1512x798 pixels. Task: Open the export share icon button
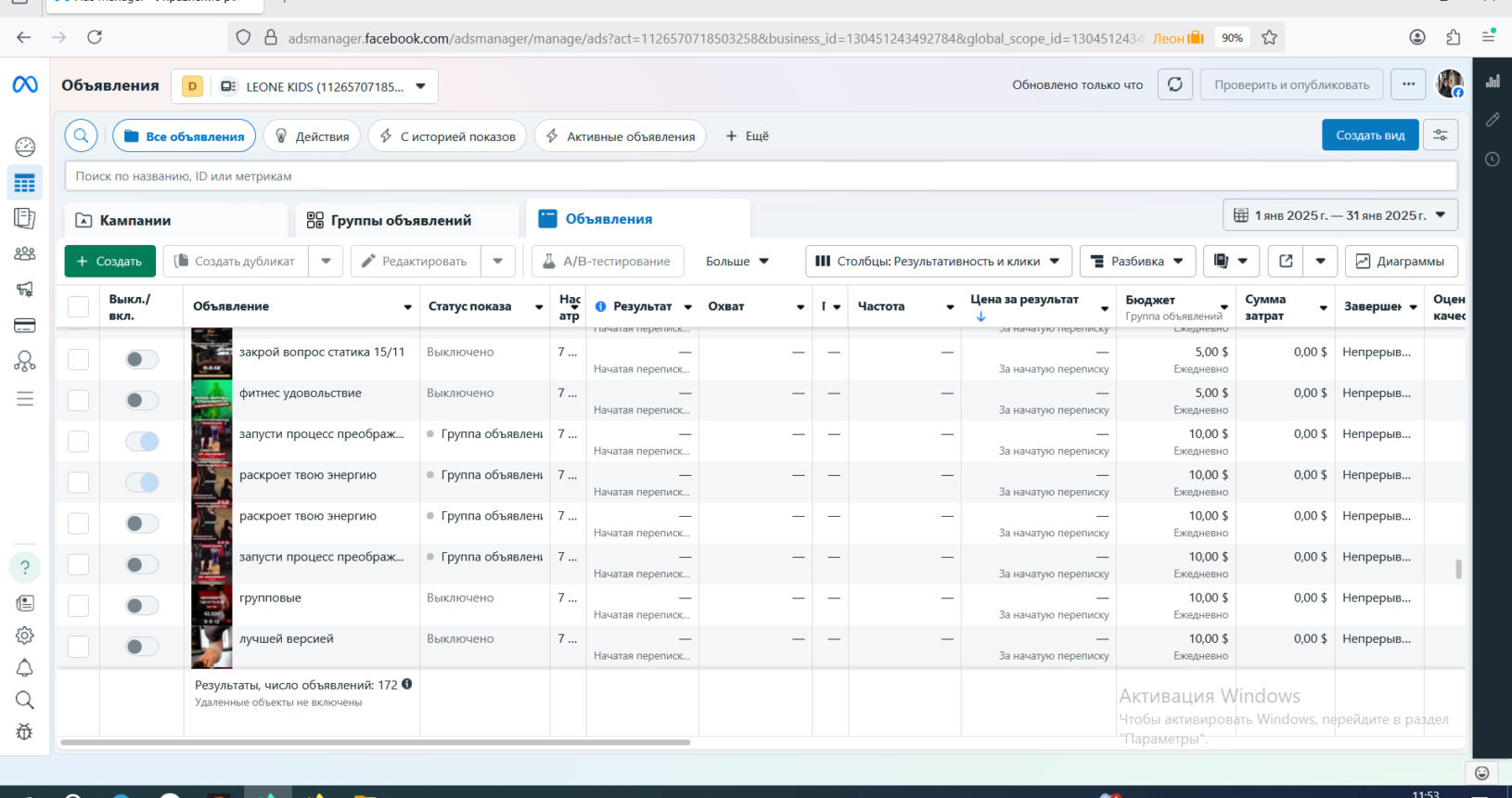tap(1286, 262)
